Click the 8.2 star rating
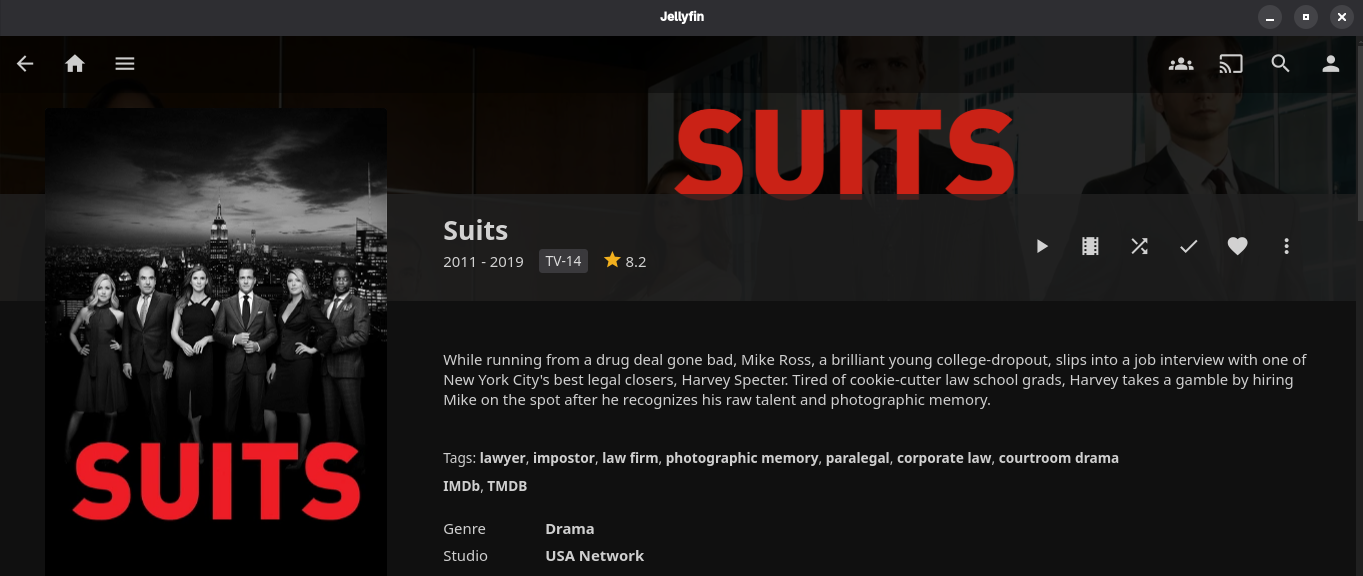The width and height of the screenshot is (1363, 576). point(625,262)
